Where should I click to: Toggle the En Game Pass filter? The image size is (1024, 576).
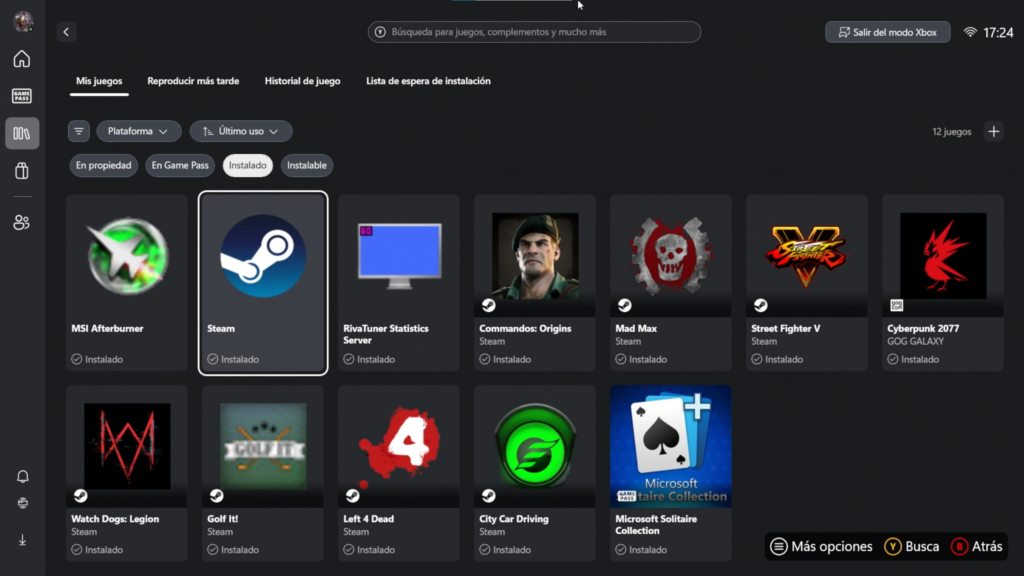180,165
